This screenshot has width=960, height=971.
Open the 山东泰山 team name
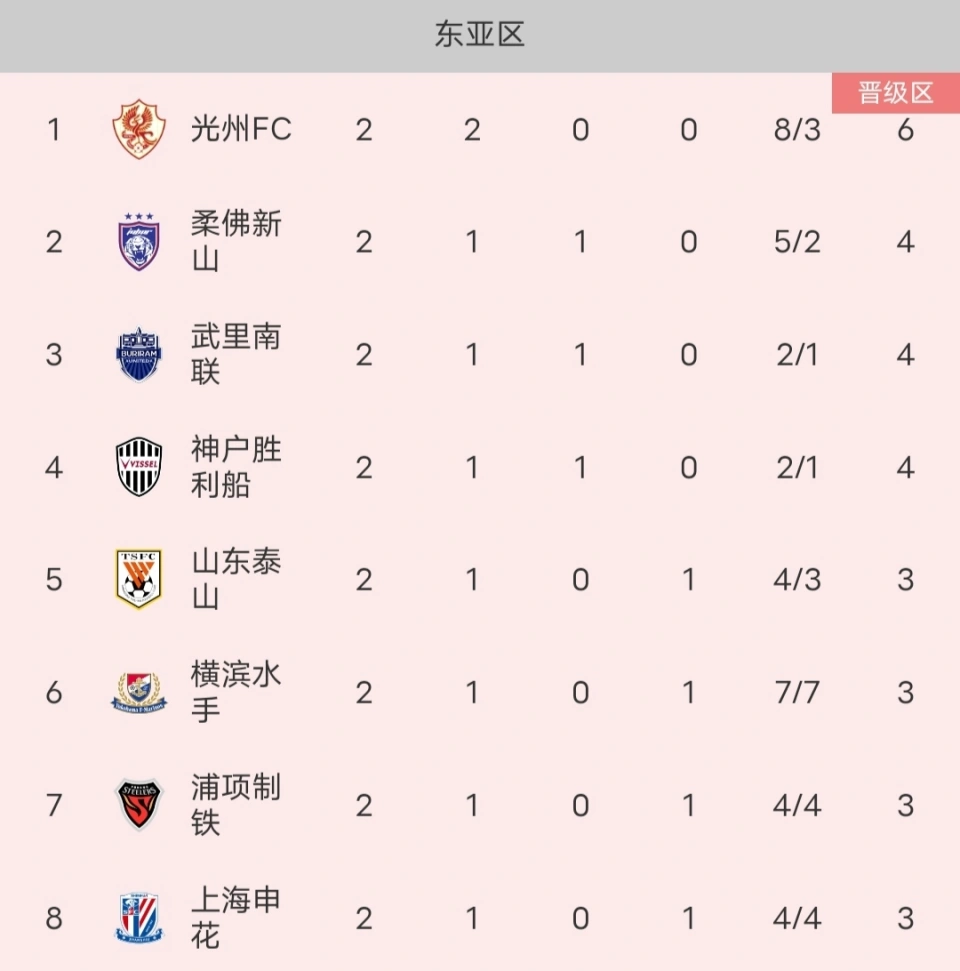click(x=236, y=579)
